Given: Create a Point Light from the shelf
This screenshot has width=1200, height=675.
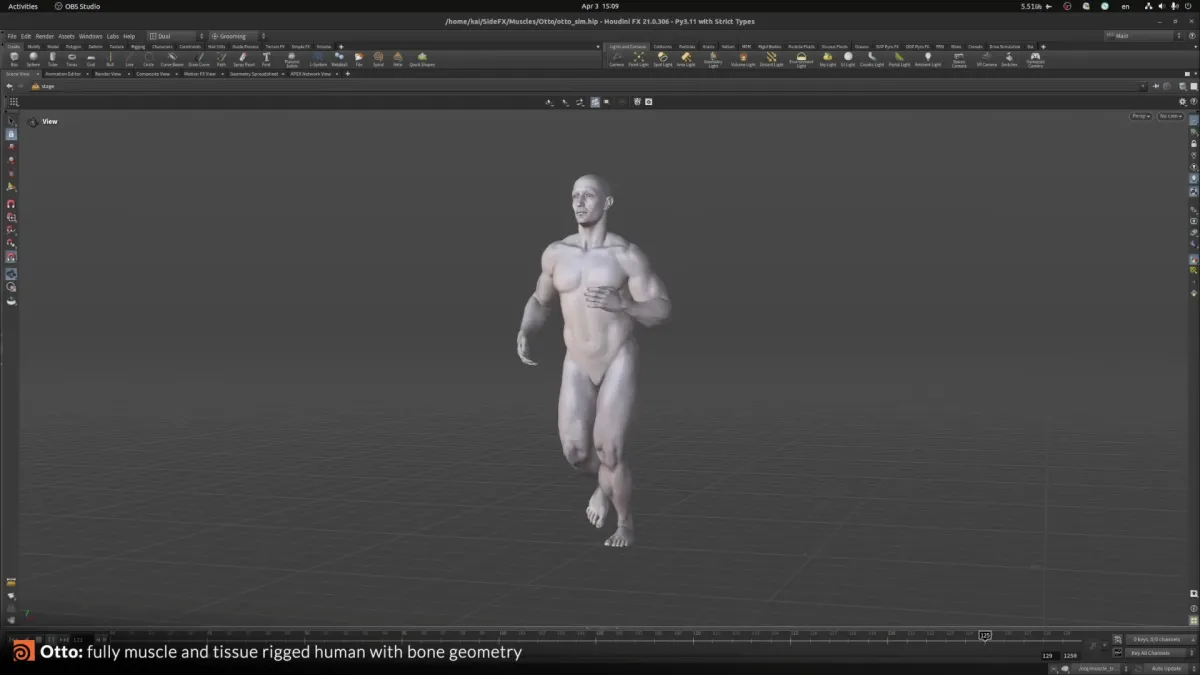Looking at the screenshot, I should click(x=638, y=60).
